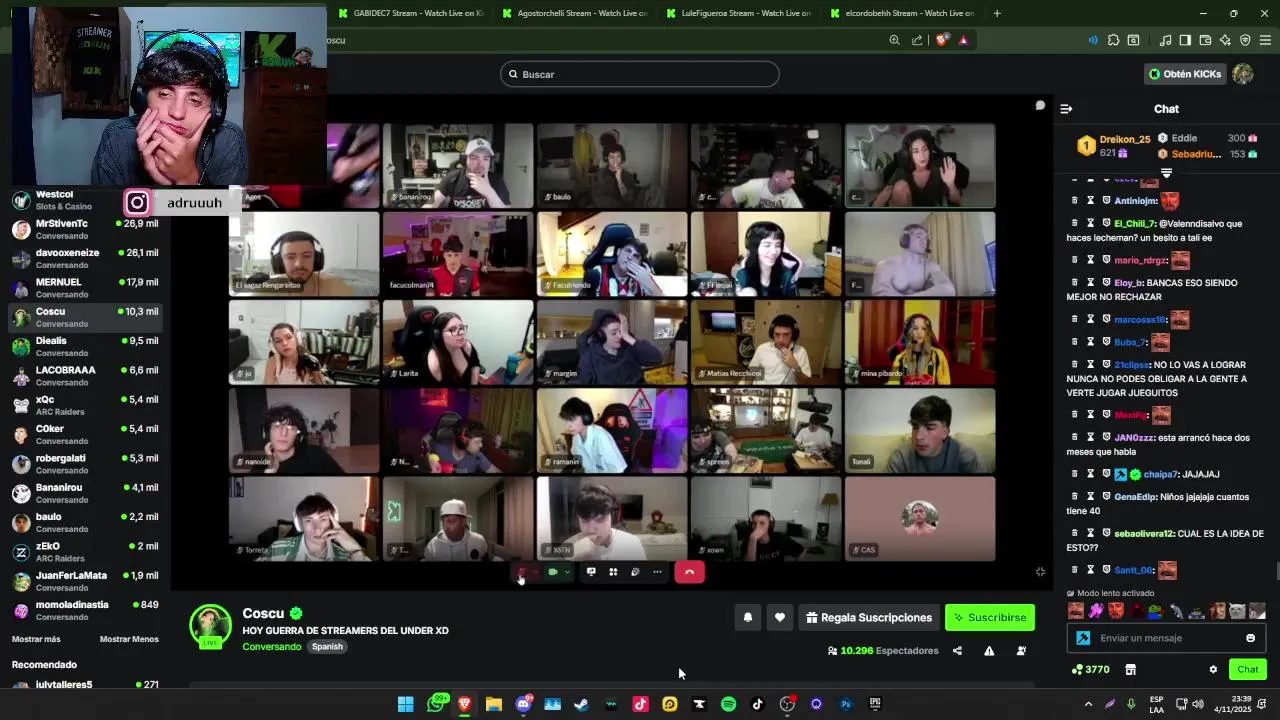Viewport: 1280px width, 720px height.
Task: Click the Dreikon_25 top gifter name
Action: coord(1125,139)
